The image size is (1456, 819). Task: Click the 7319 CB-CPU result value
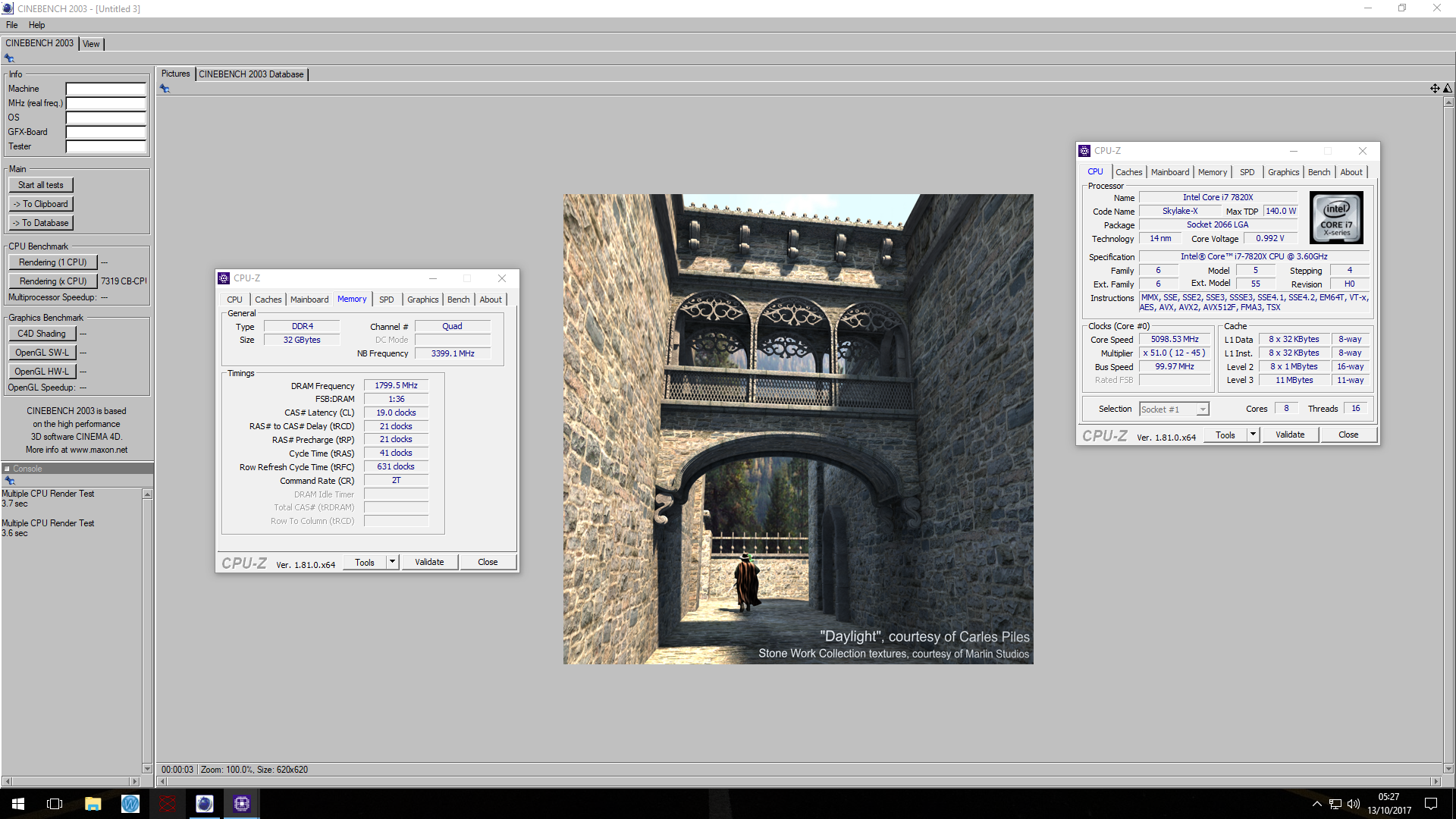tap(124, 281)
